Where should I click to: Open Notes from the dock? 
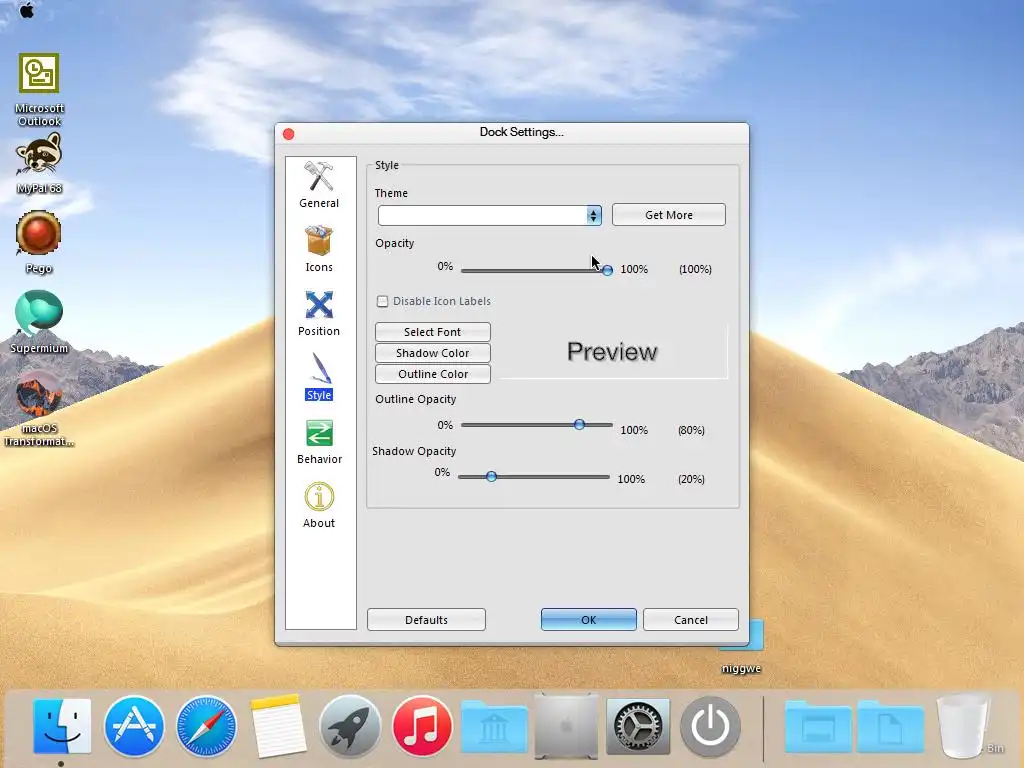tap(278, 726)
